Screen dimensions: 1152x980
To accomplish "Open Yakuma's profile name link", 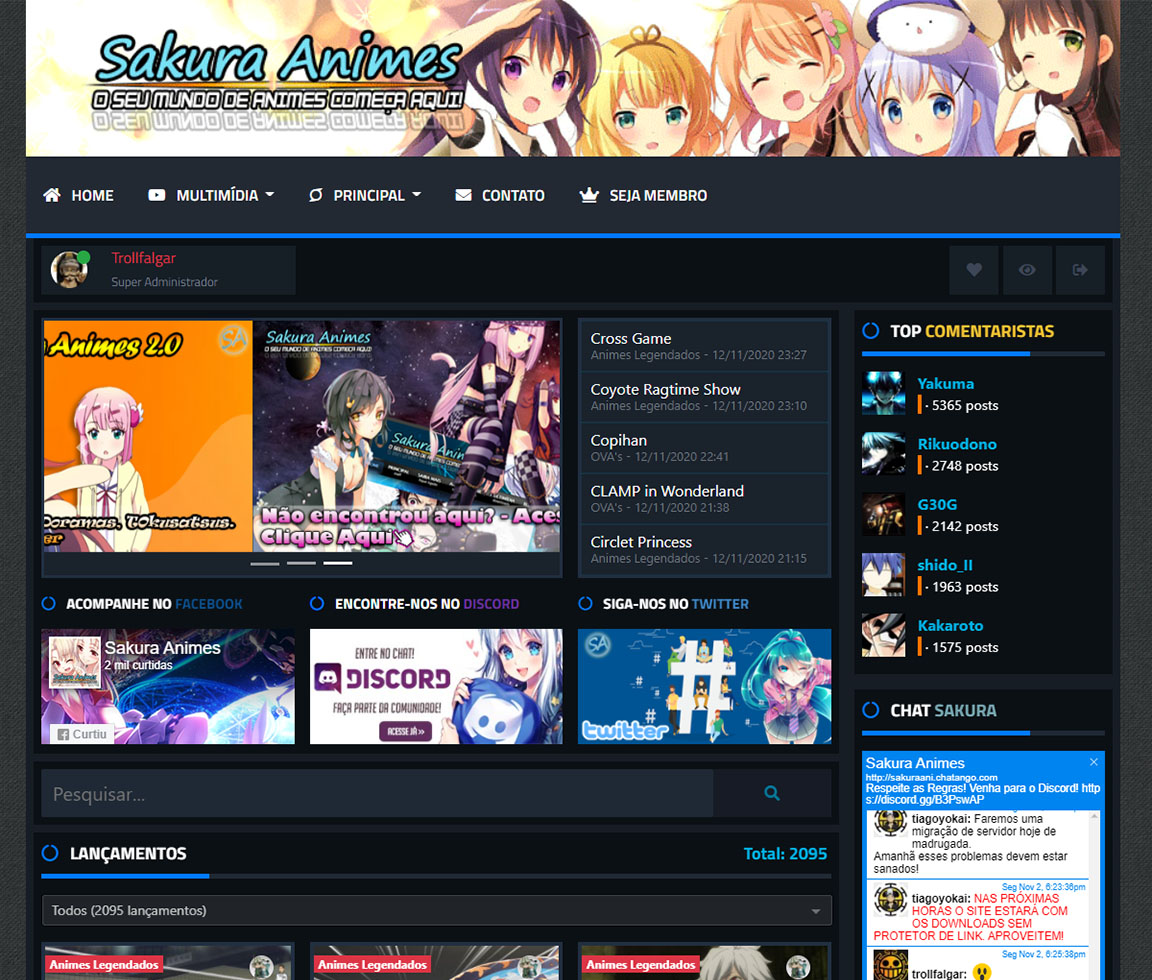I will click(946, 383).
